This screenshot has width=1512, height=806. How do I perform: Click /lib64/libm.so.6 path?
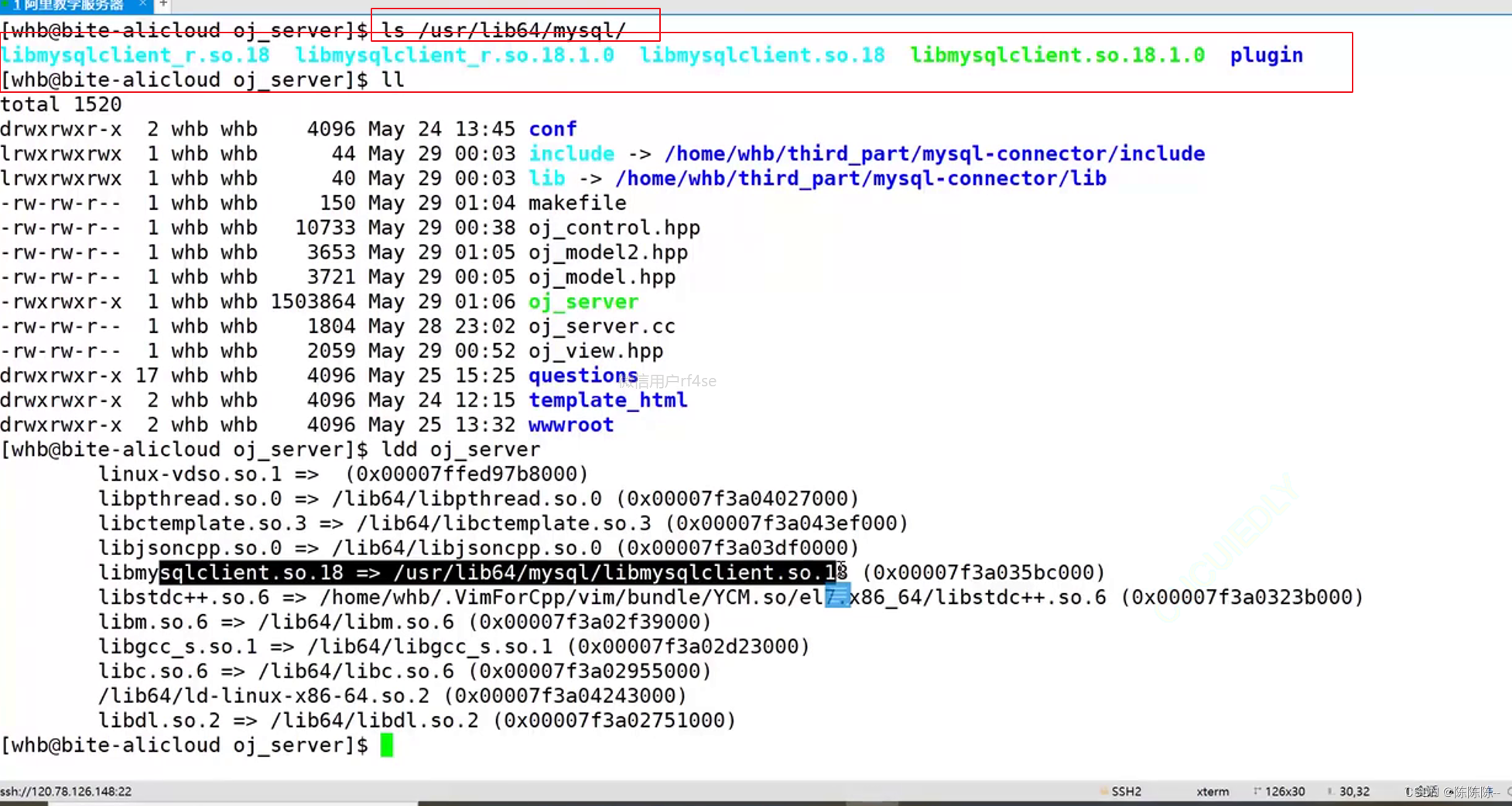click(356, 623)
